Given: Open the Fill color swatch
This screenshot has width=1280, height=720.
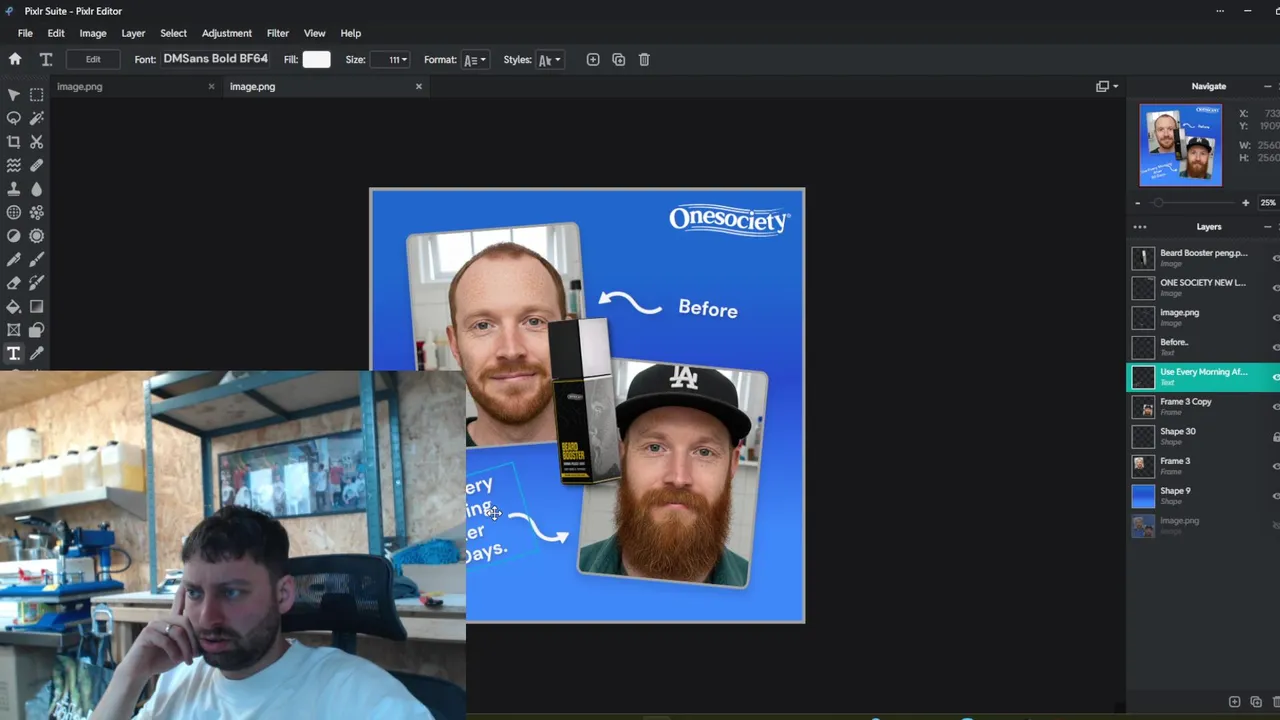Looking at the screenshot, I should tap(316, 60).
